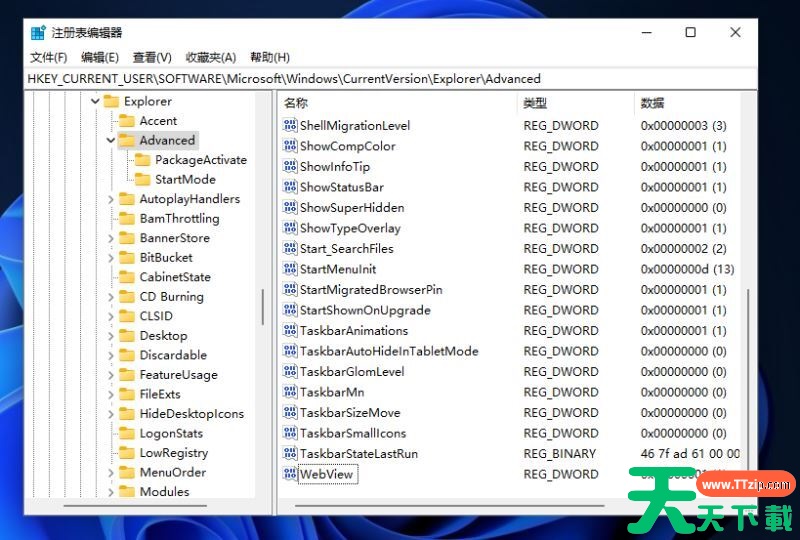Click the ShowStatusBar value icon
This screenshot has height=540, width=800.
(x=290, y=187)
